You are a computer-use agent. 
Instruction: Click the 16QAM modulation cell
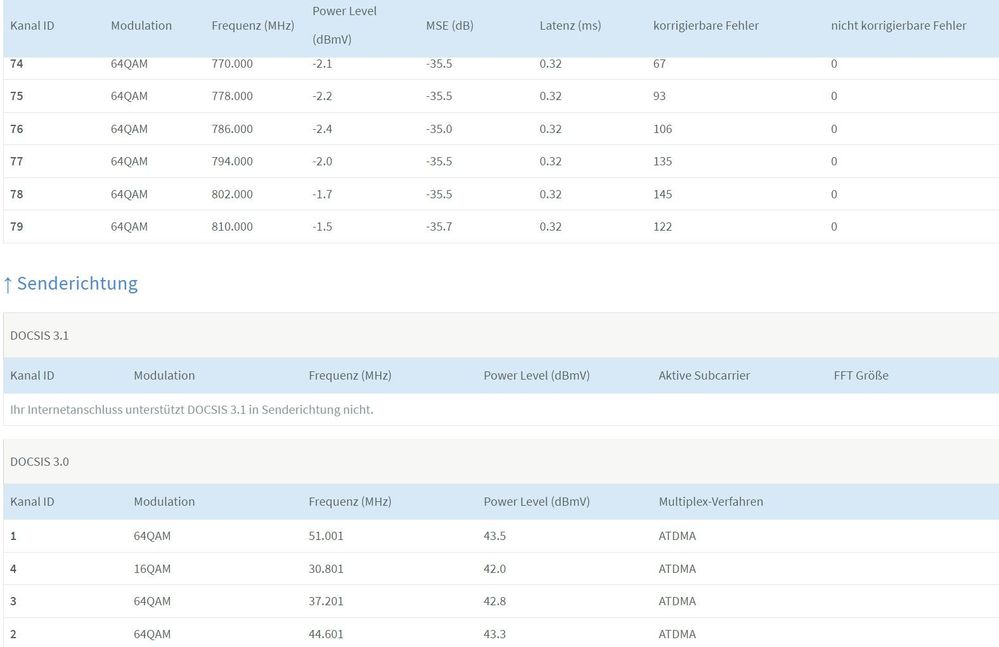(x=152, y=569)
